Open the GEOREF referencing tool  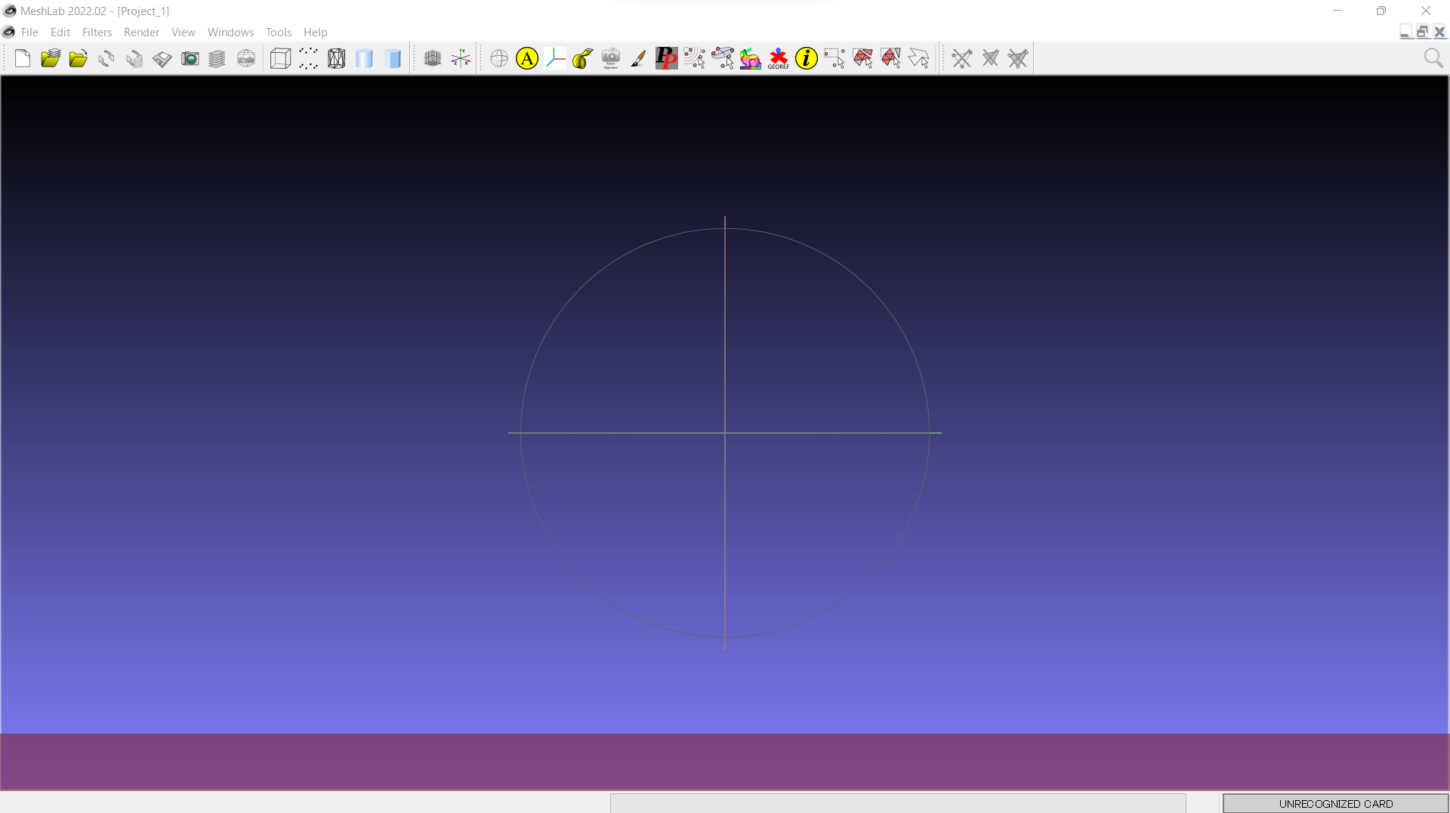(779, 59)
